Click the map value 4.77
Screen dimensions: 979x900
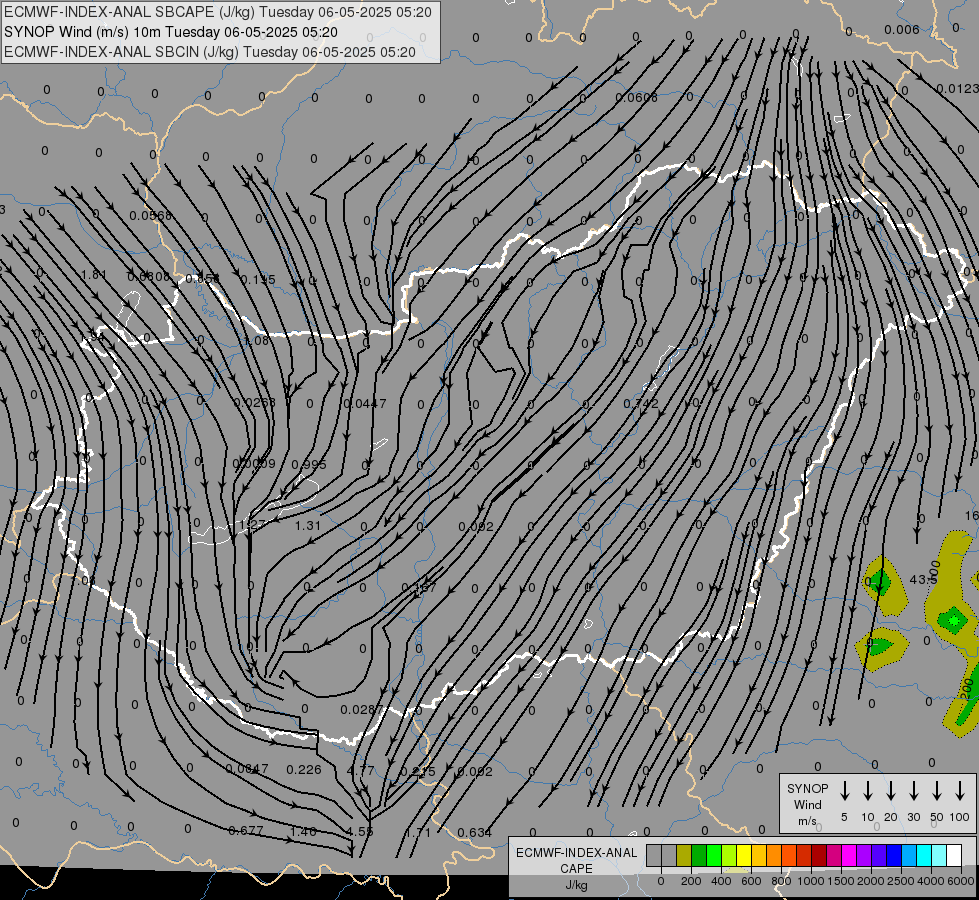(x=360, y=770)
